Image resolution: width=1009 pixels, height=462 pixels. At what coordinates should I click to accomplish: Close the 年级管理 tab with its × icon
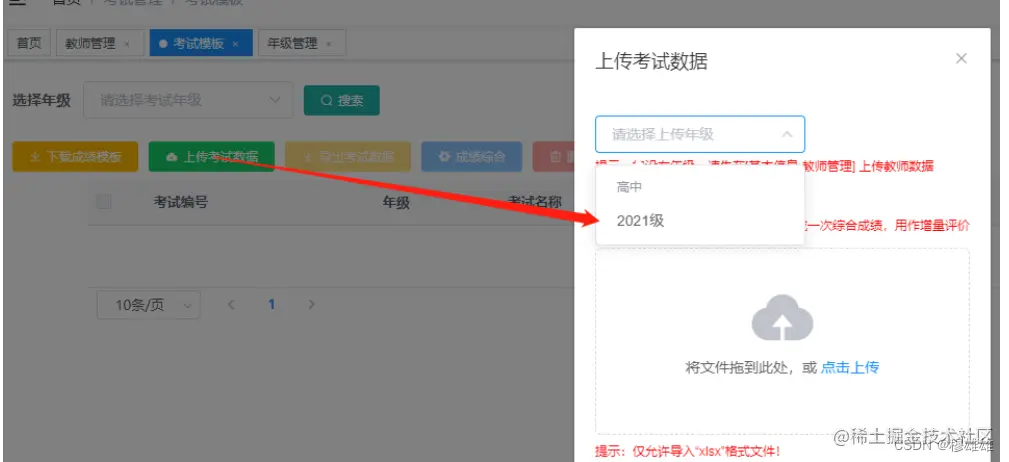coord(329,44)
